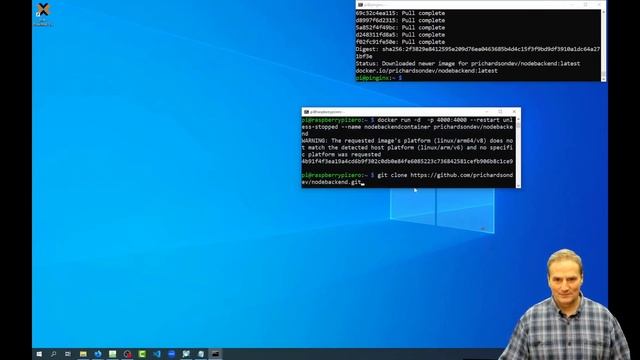640x360 pixels.
Task: Click the bright green taskbar app icon
Action: pyautogui.click(x=142, y=354)
